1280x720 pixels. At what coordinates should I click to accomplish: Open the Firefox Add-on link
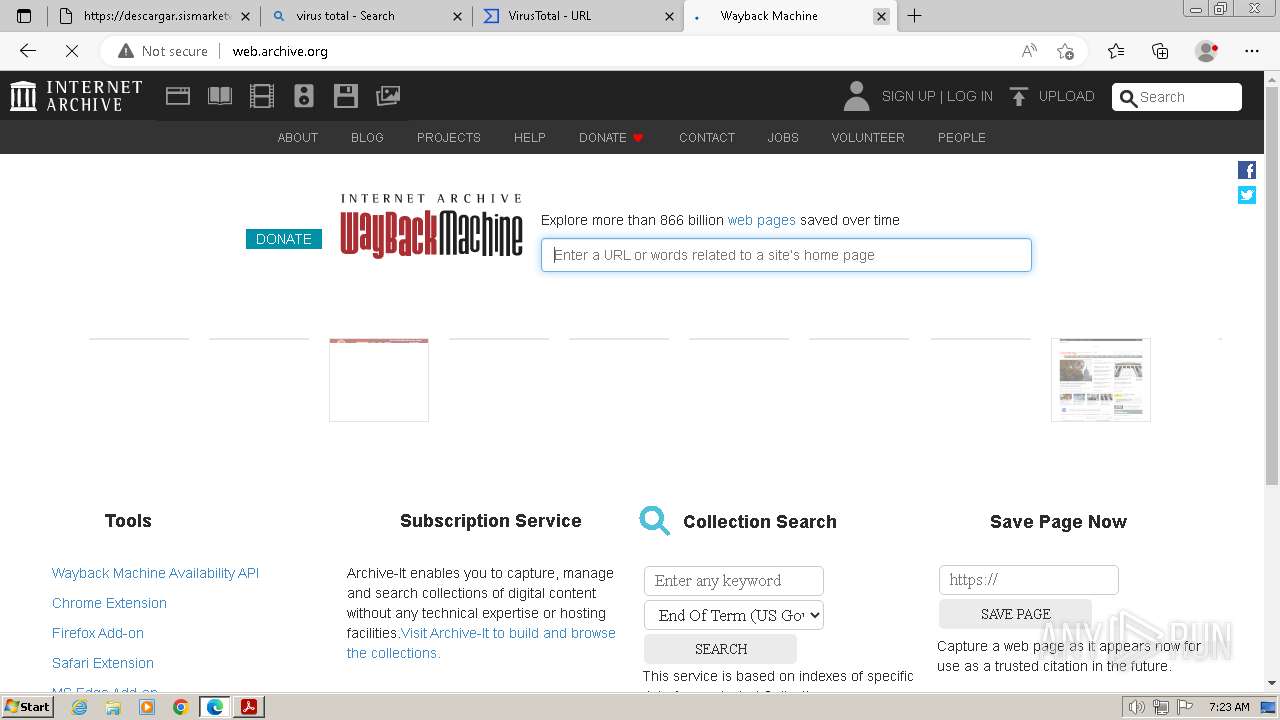tap(98, 633)
